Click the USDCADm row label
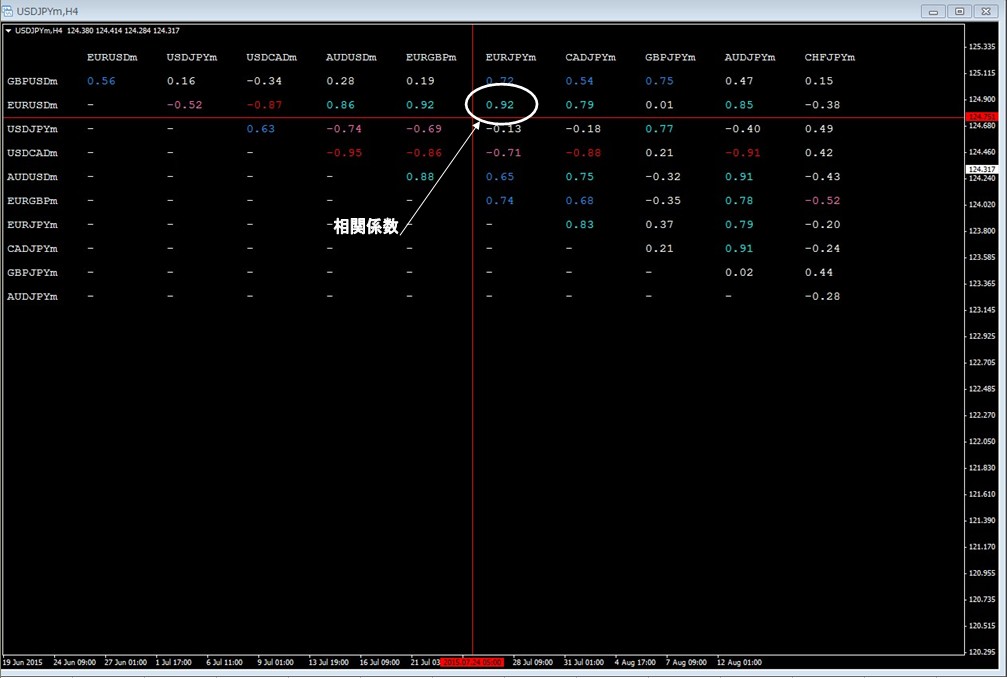The width and height of the screenshot is (1007, 678). point(32,153)
